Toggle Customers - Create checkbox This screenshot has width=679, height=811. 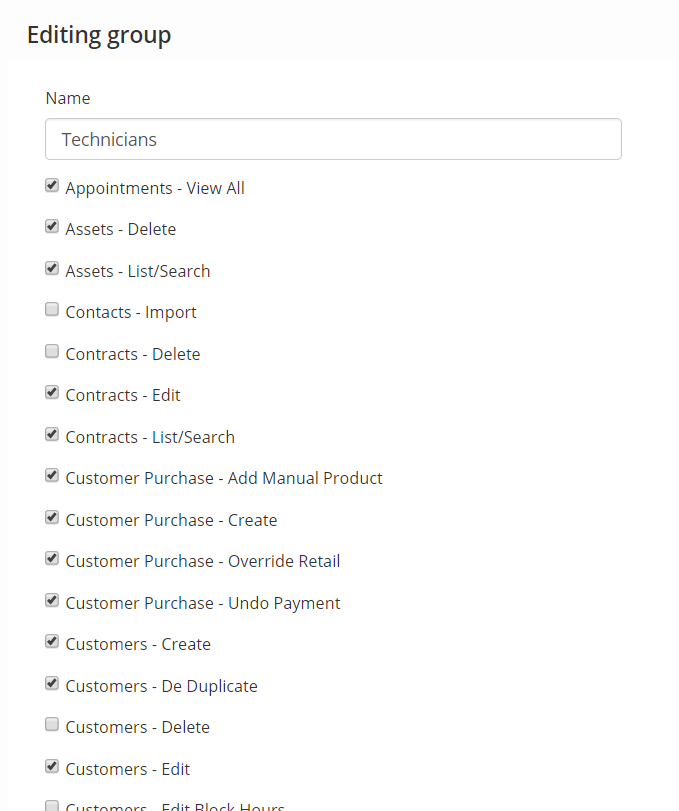click(x=52, y=642)
